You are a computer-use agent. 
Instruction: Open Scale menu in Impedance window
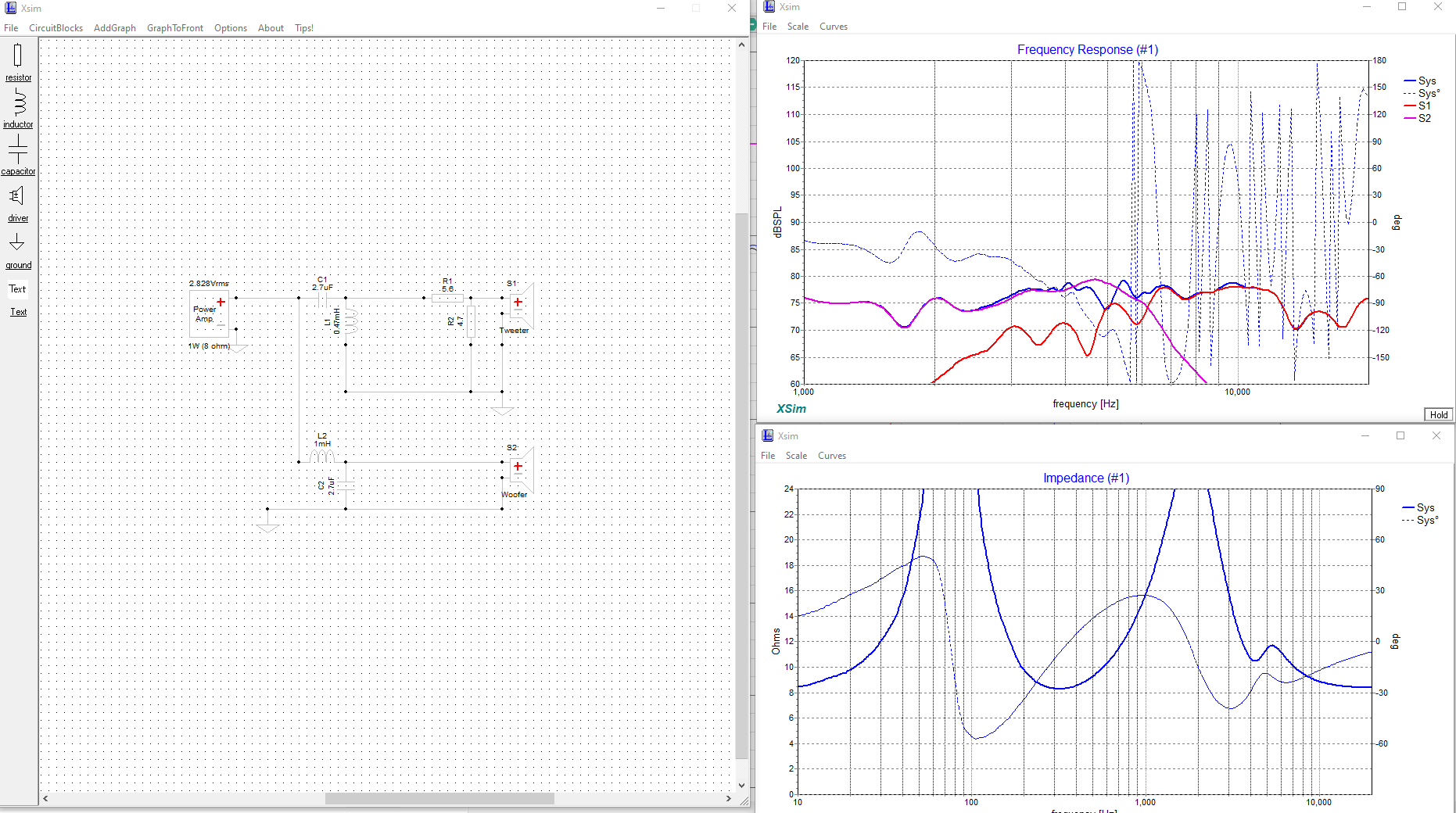coord(796,456)
